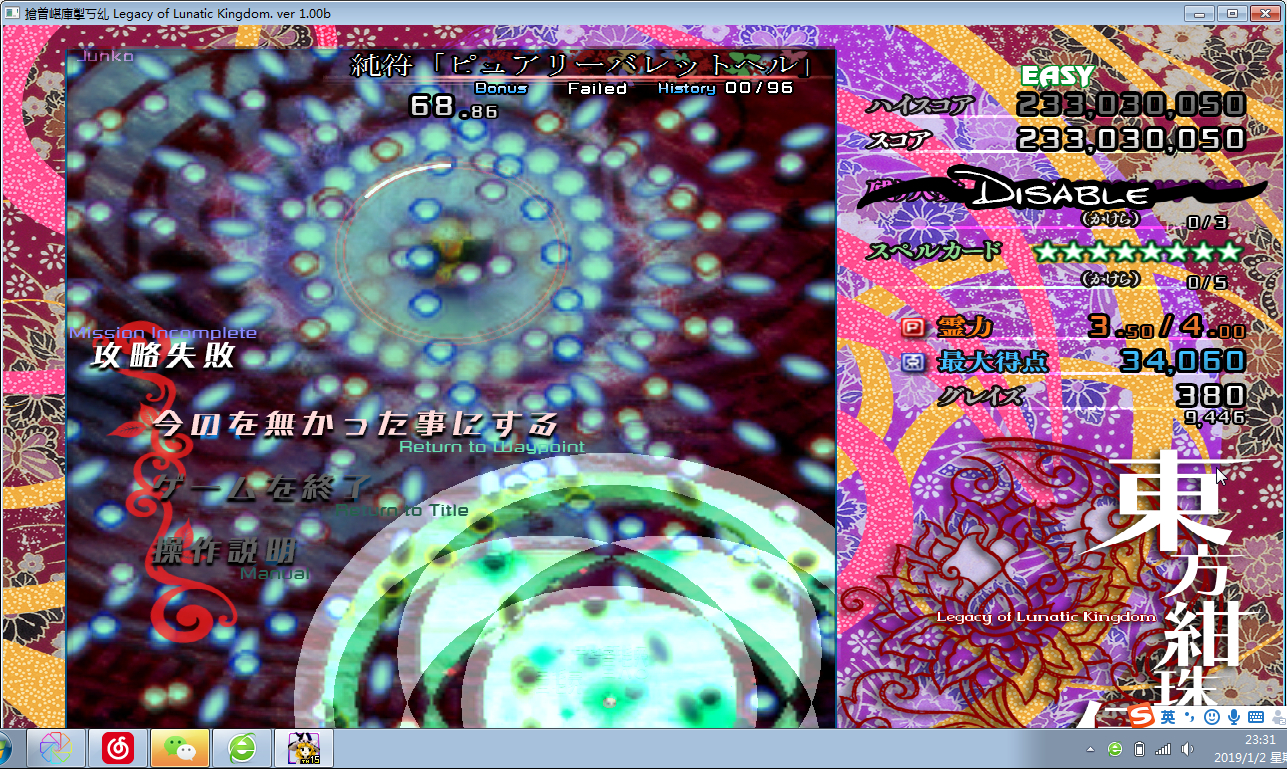Toggle Sogou English/Chinese mode button
Image resolution: width=1287 pixels, height=769 pixels.
point(1168,717)
